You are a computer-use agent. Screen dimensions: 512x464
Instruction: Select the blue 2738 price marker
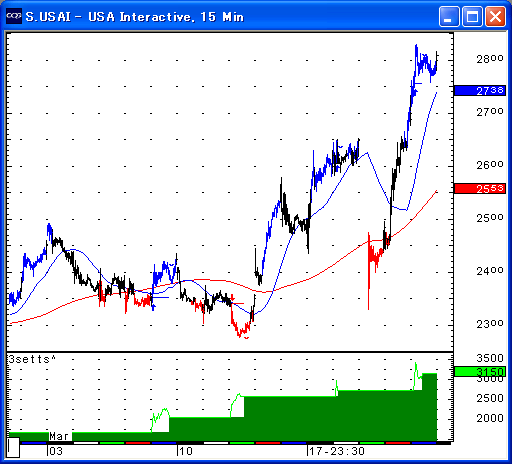click(480, 90)
